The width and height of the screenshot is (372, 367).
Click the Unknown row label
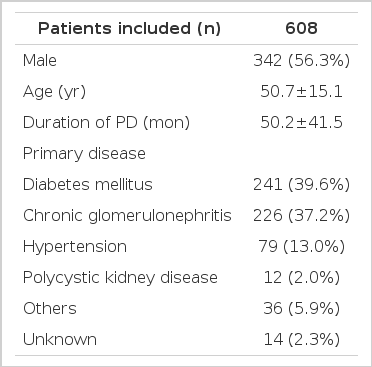[60, 340]
